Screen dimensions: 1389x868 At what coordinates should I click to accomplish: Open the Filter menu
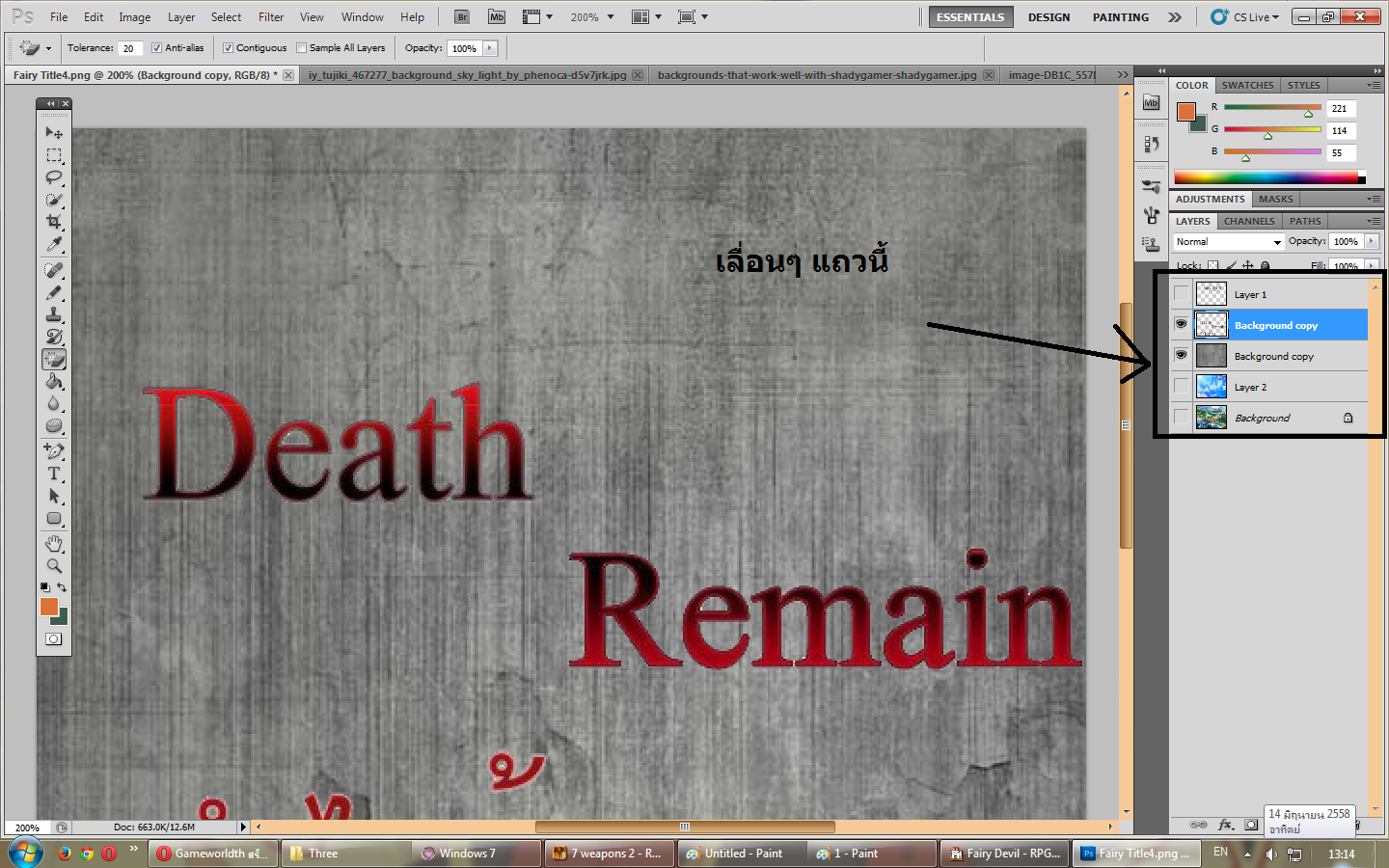[x=271, y=16]
